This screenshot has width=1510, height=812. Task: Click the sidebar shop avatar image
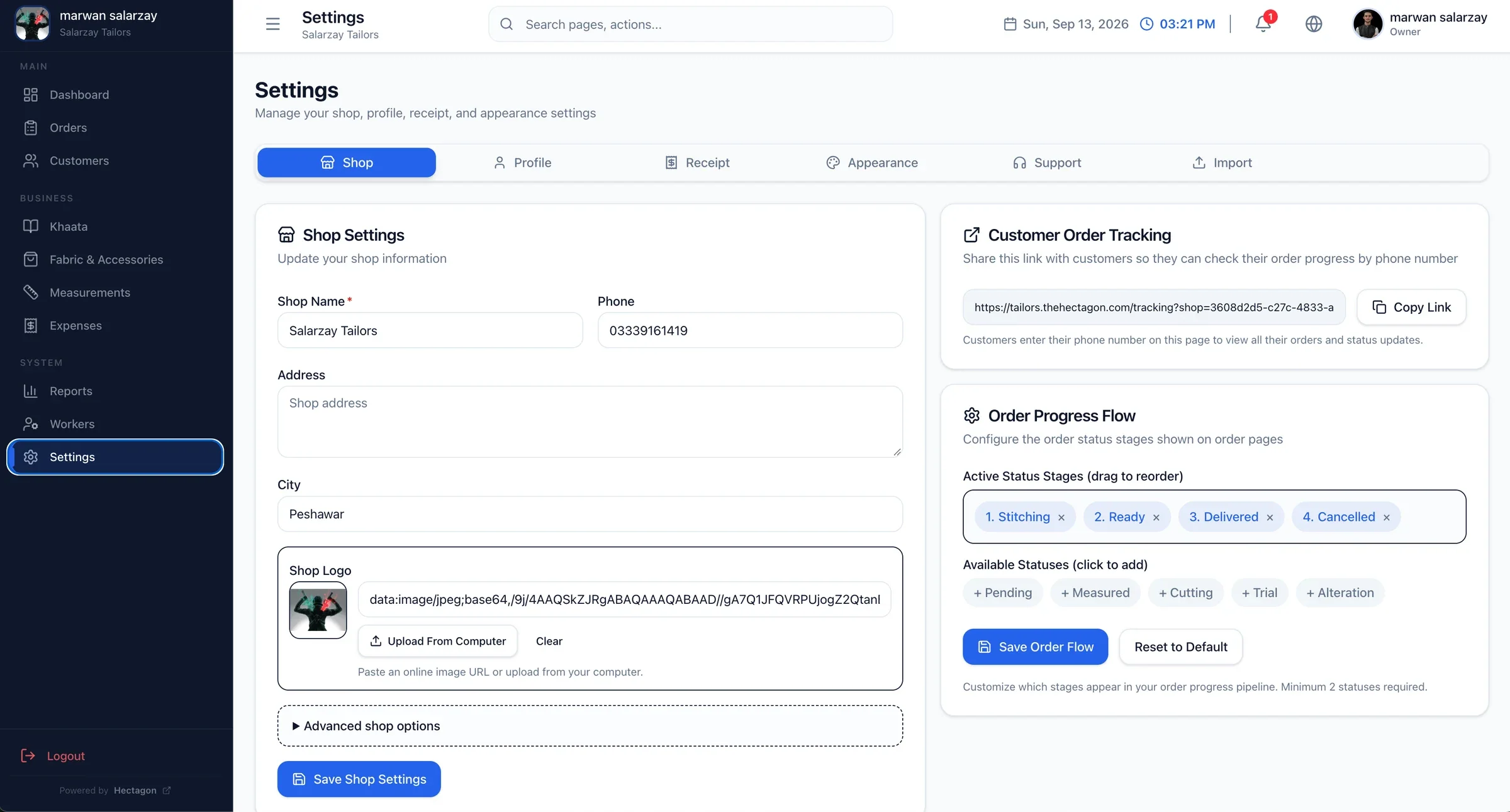(x=32, y=23)
